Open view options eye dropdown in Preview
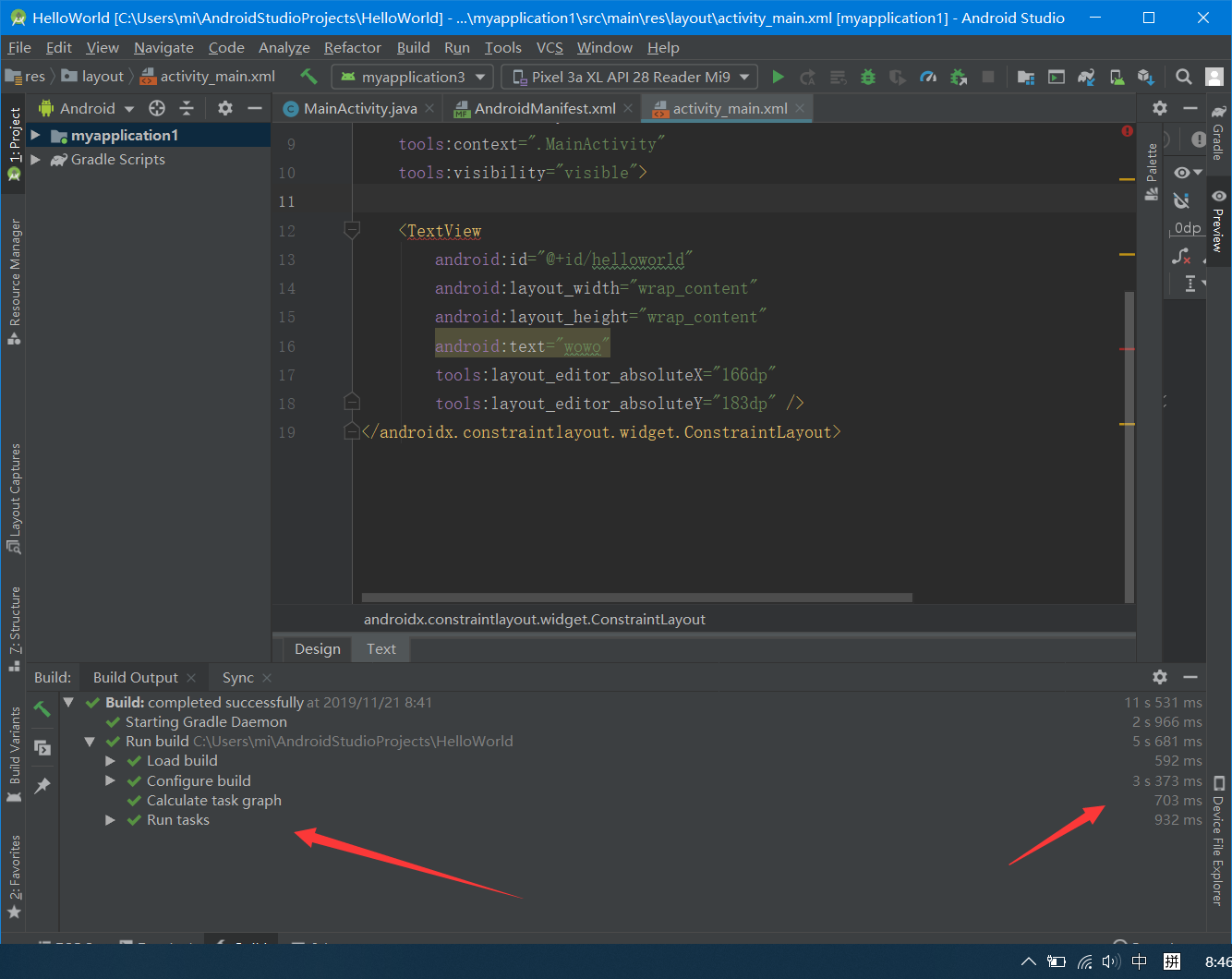Screen dimensions: 1232x979 (1188, 173)
